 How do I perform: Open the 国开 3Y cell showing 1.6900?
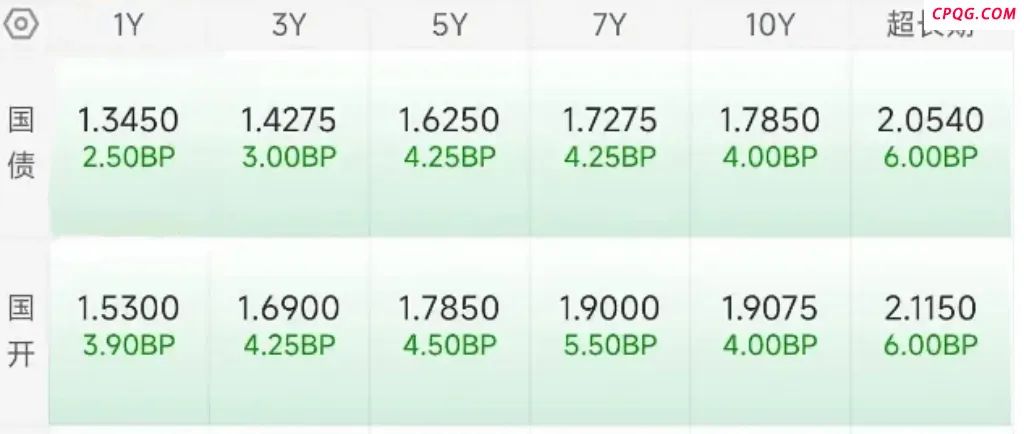[289, 332]
